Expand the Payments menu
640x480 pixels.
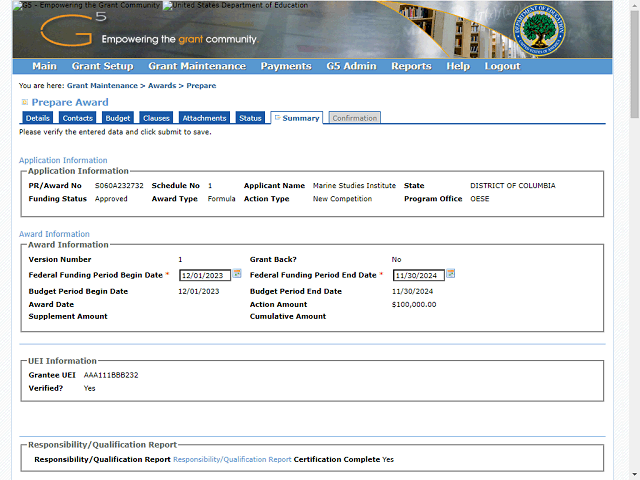click(286, 66)
